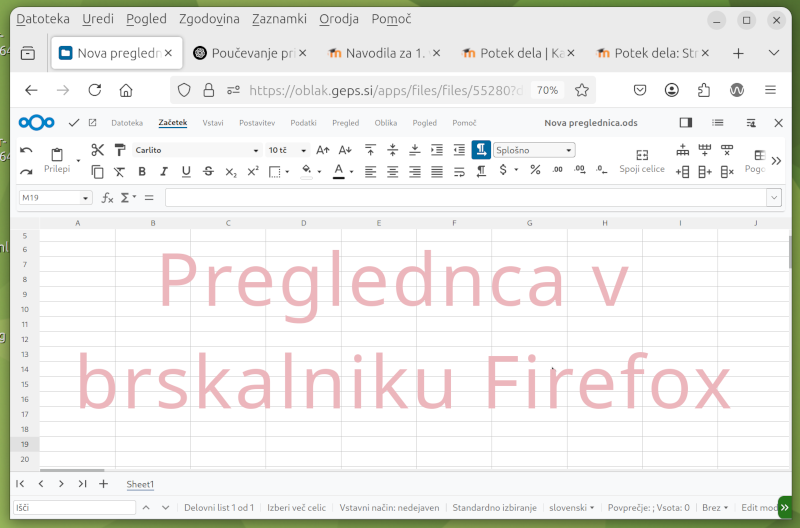Open the Postavitev ribbon tab
This screenshot has height=528, width=800.
(257, 123)
